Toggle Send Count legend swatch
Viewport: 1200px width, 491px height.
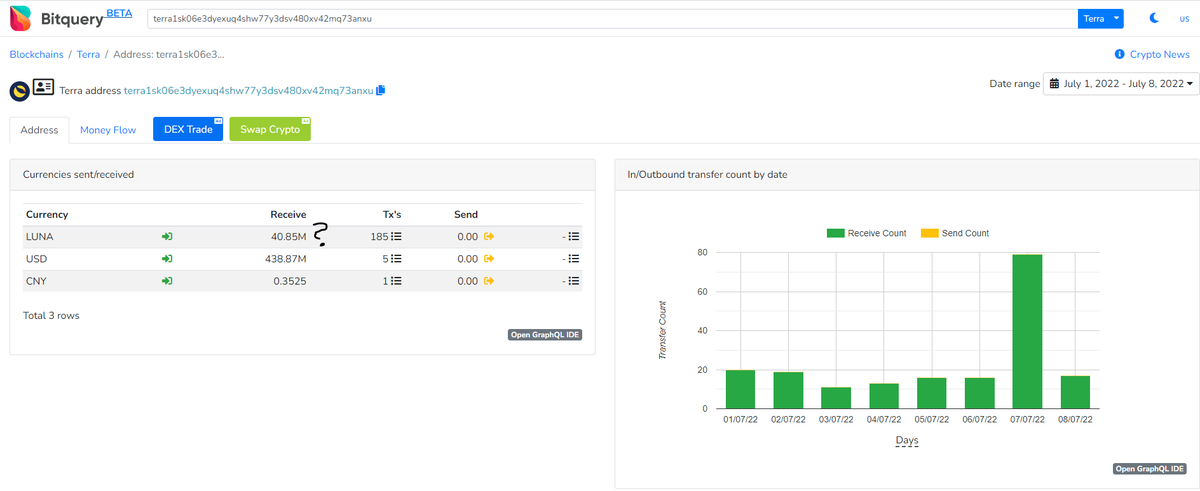click(929, 233)
